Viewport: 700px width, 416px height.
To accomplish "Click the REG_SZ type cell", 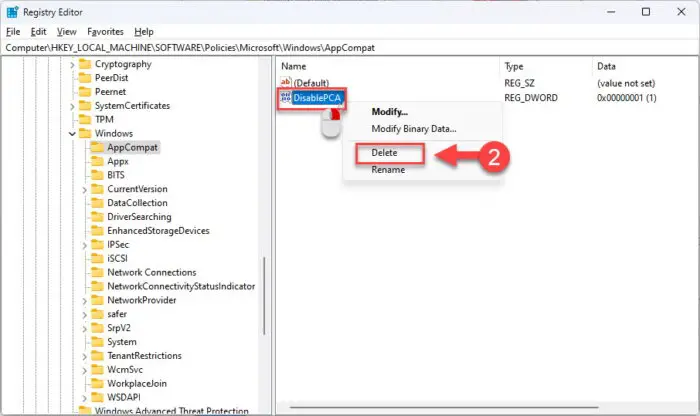I will (519, 83).
